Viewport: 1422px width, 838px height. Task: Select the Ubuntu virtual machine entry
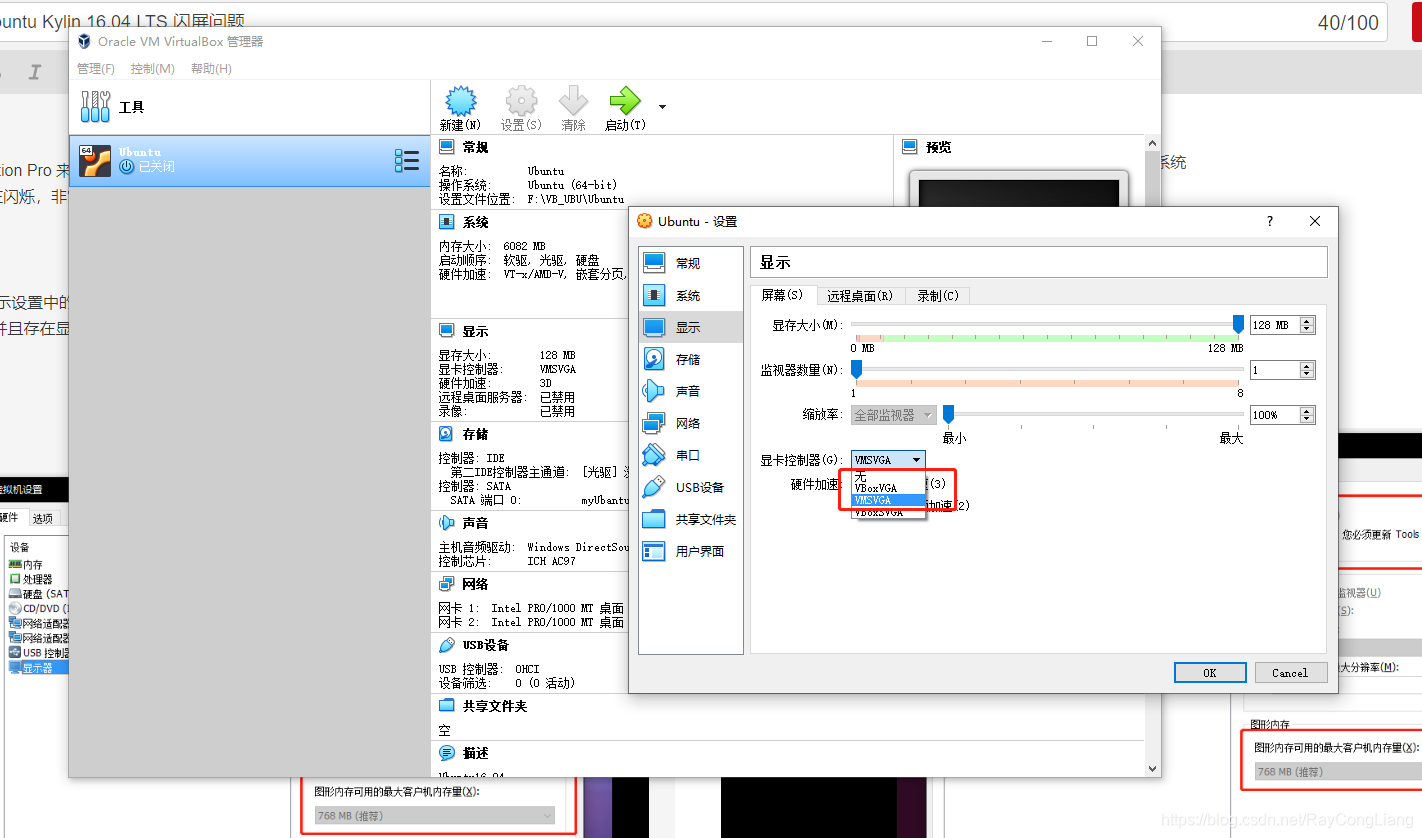point(249,161)
